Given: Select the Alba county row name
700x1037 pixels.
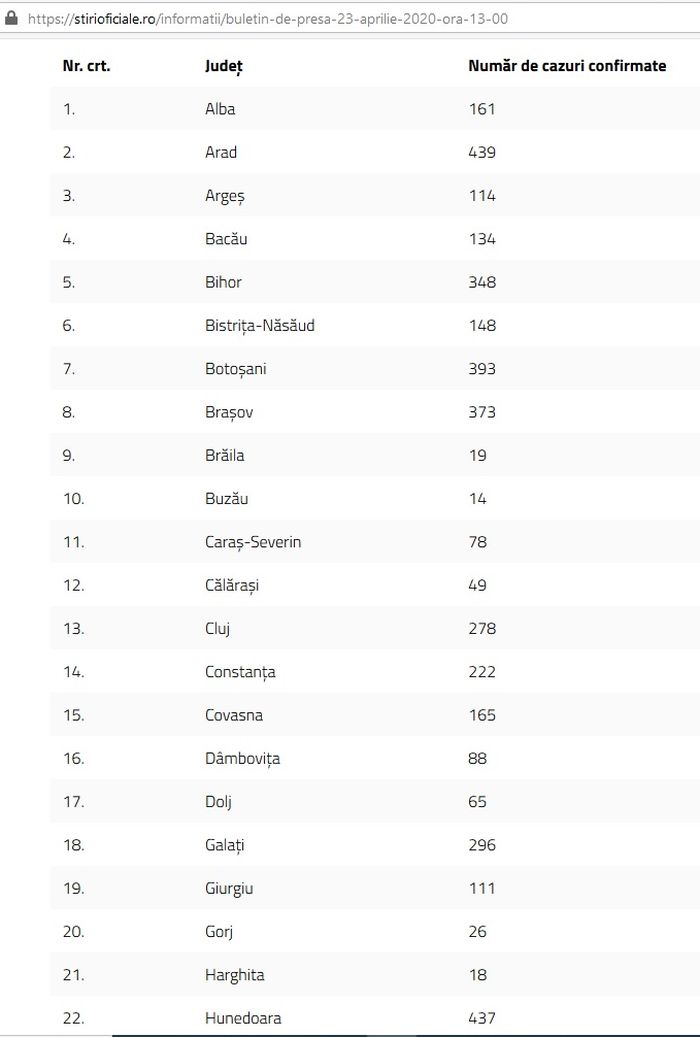Looking at the screenshot, I should [x=220, y=108].
